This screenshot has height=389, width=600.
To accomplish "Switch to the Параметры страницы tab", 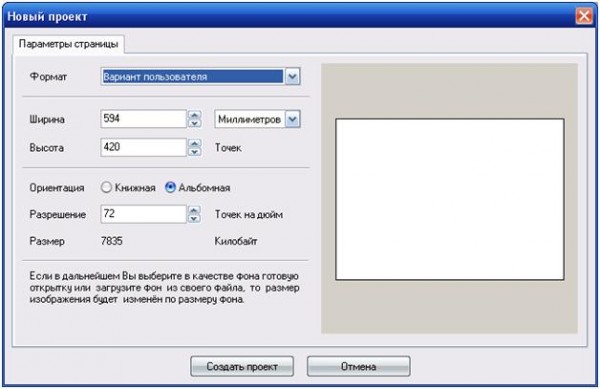I will pyautogui.click(x=68, y=44).
